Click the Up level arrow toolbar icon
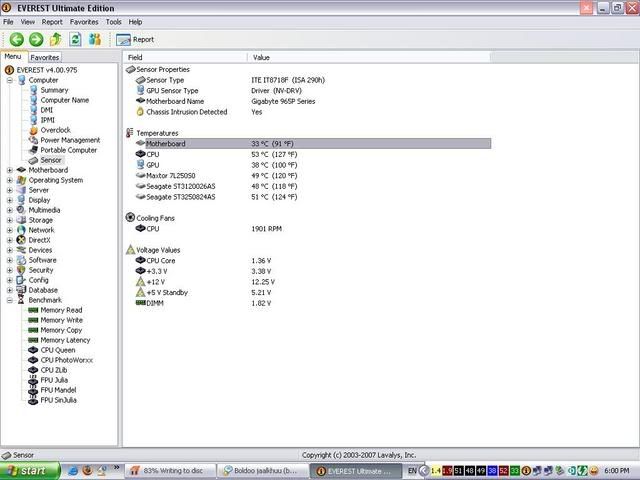The width and height of the screenshot is (640, 480). pos(56,40)
